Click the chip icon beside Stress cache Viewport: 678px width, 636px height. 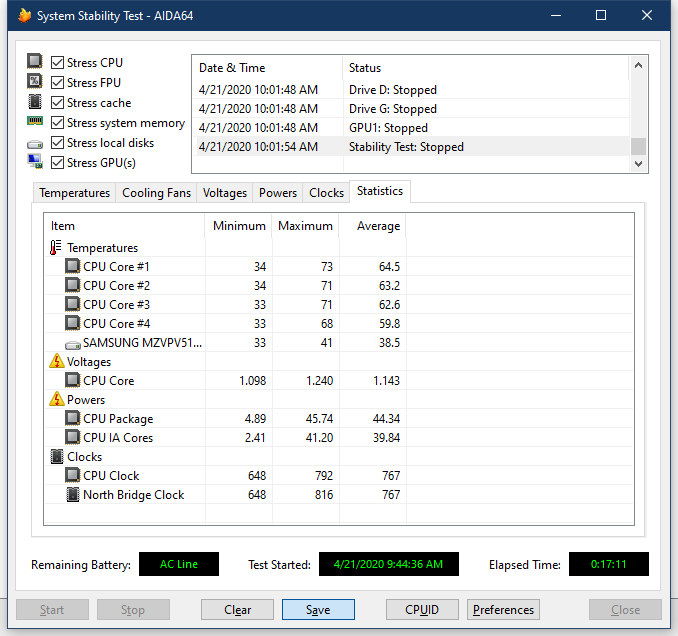[35, 101]
